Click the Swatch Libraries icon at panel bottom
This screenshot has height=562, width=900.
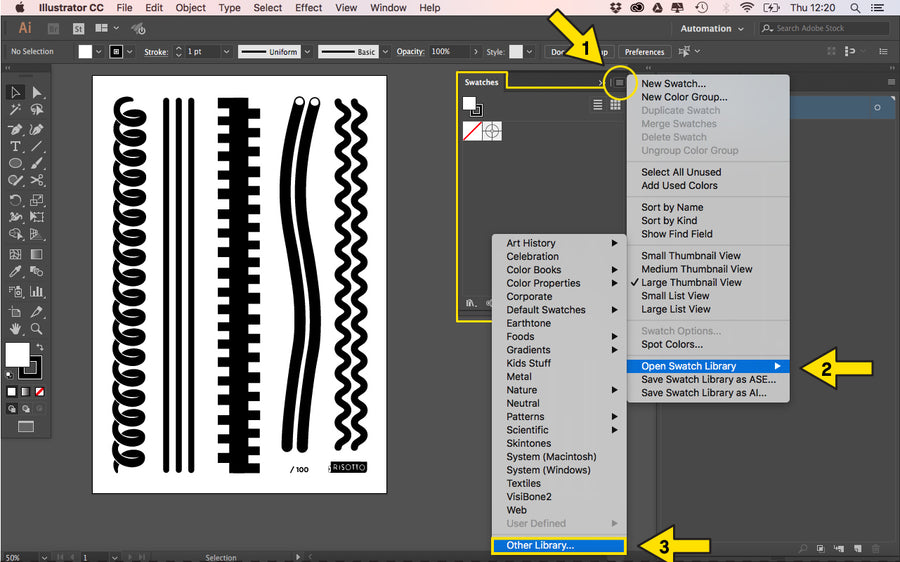(470, 302)
